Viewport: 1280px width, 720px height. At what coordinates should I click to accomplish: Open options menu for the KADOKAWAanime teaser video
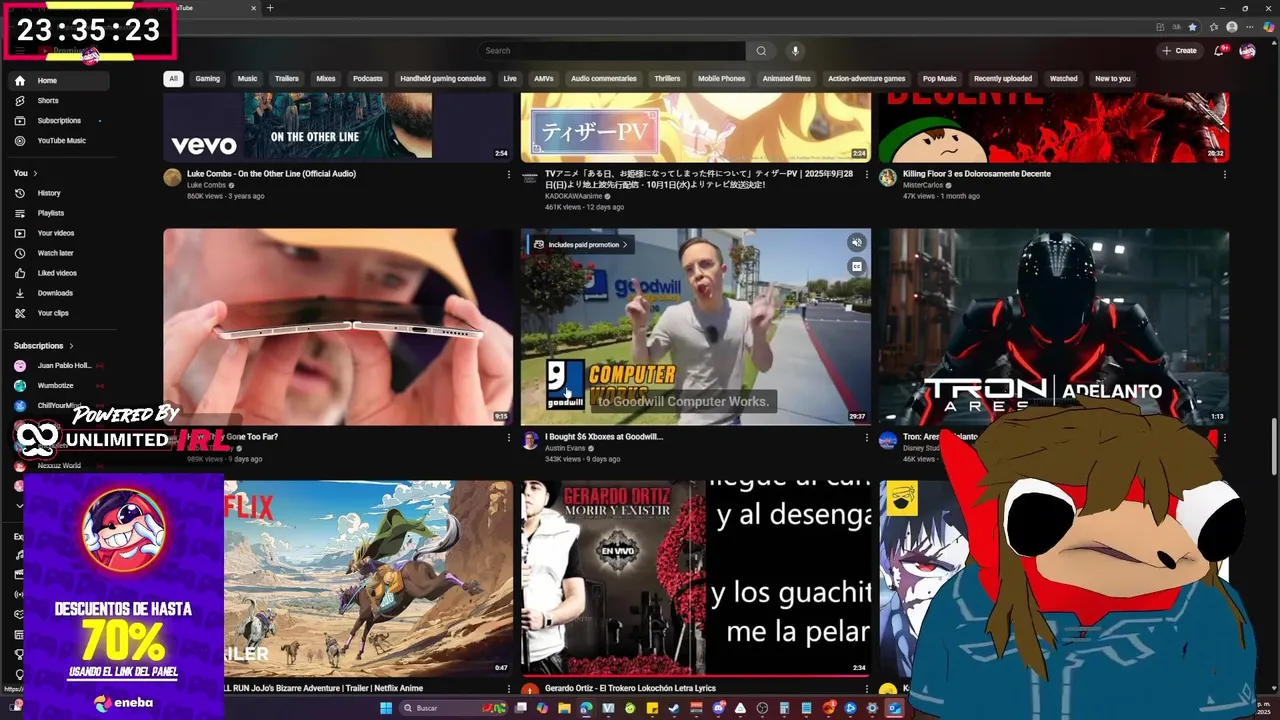pyautogui.click(x=867, y=174)
